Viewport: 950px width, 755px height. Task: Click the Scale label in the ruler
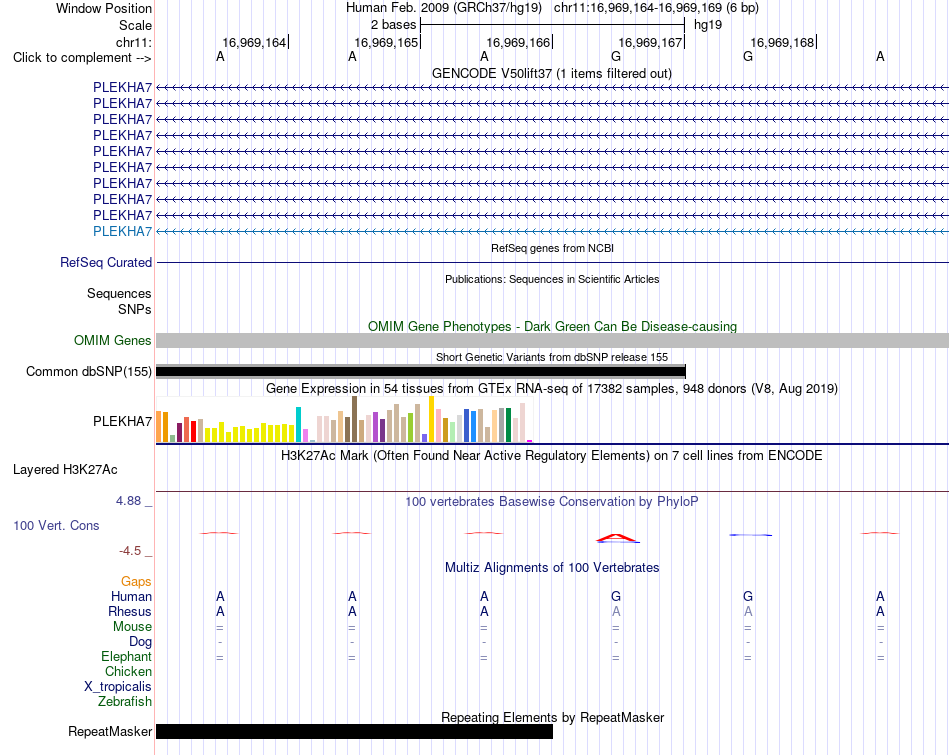pyautogui.click(x=135, y=25)
